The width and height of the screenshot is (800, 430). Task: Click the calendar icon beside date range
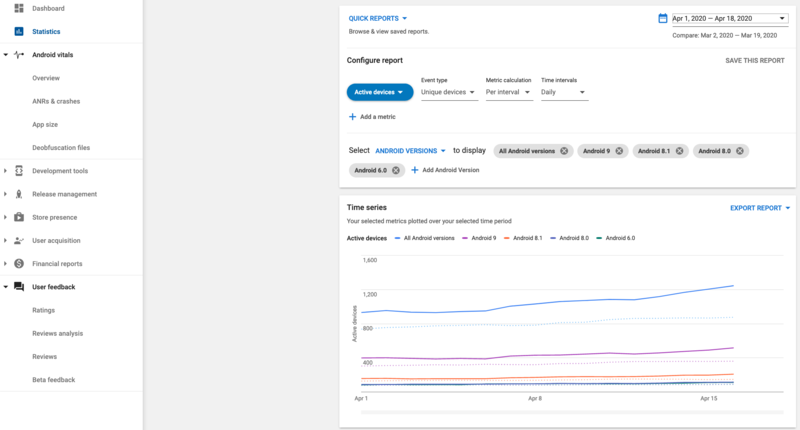(x=662, y=18)
